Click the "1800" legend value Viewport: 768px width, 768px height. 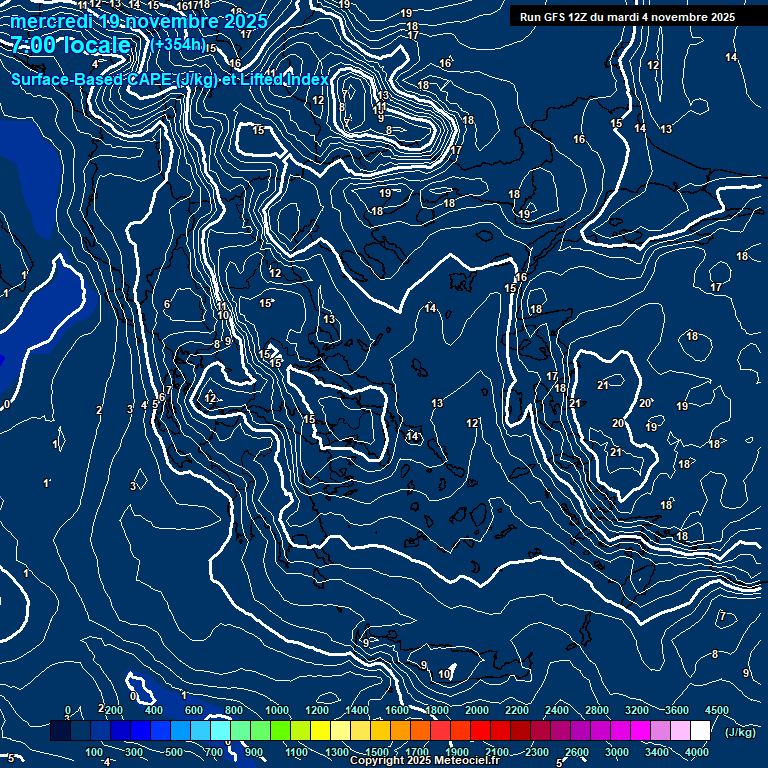tap(437, 710)
